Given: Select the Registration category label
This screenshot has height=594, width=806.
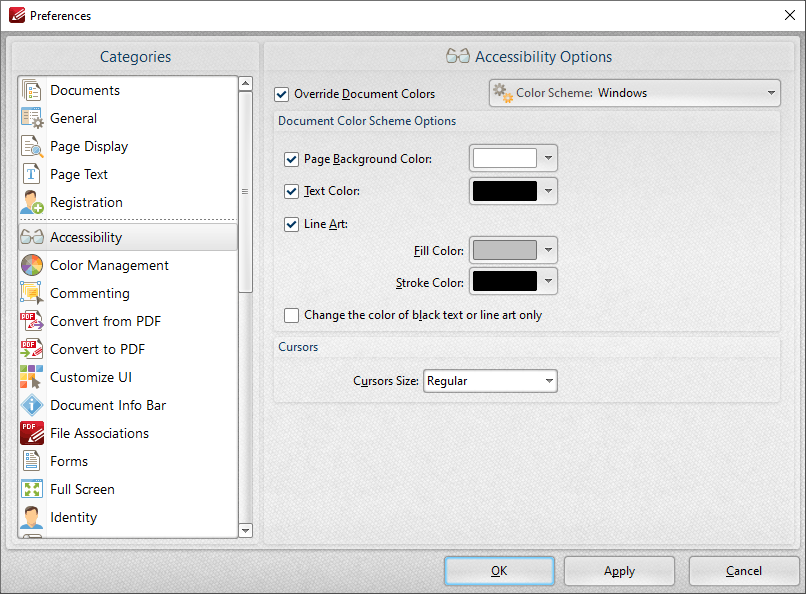Looking at the screenshot, I should click(86, 202).
